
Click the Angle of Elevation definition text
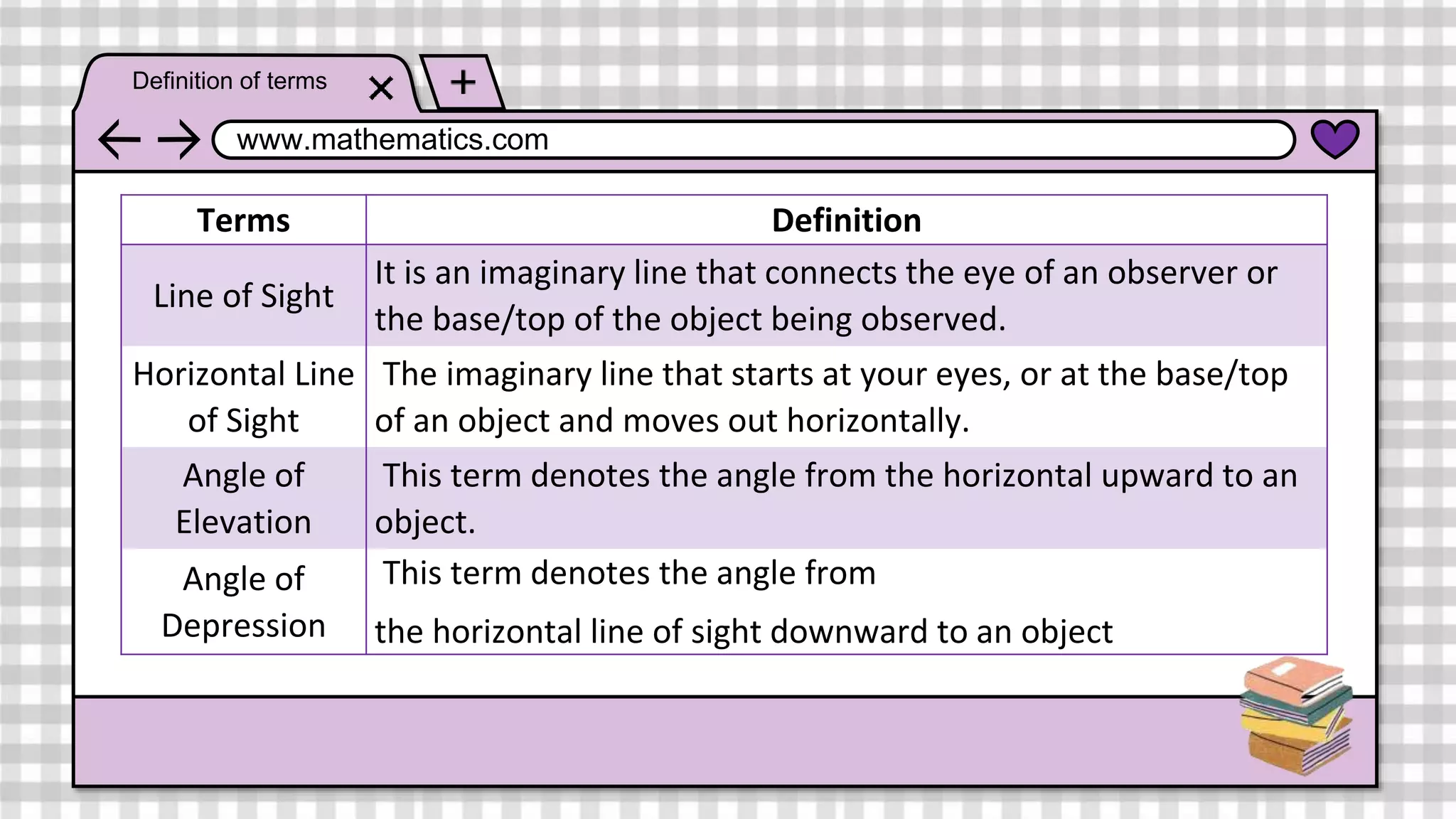pyautogui.click(x=836, y=498)
